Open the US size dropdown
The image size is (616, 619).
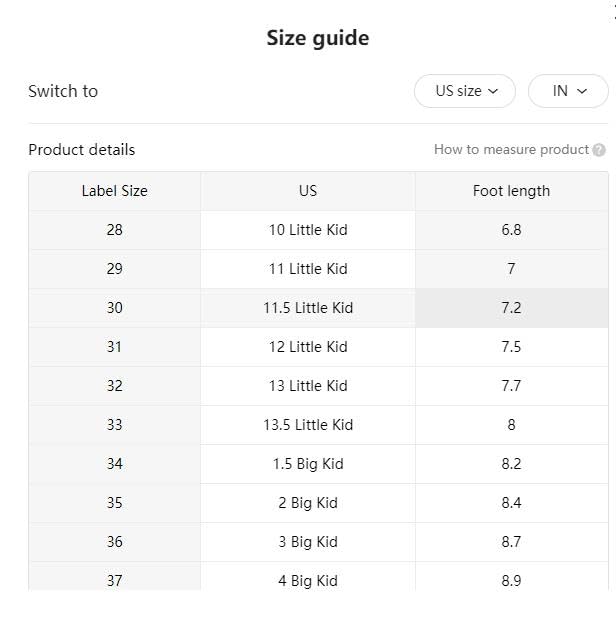click(465, 91)
